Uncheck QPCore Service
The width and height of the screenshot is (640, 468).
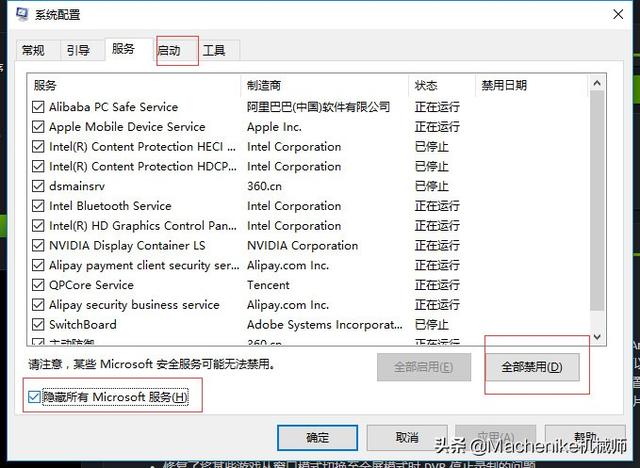point(38,285)
